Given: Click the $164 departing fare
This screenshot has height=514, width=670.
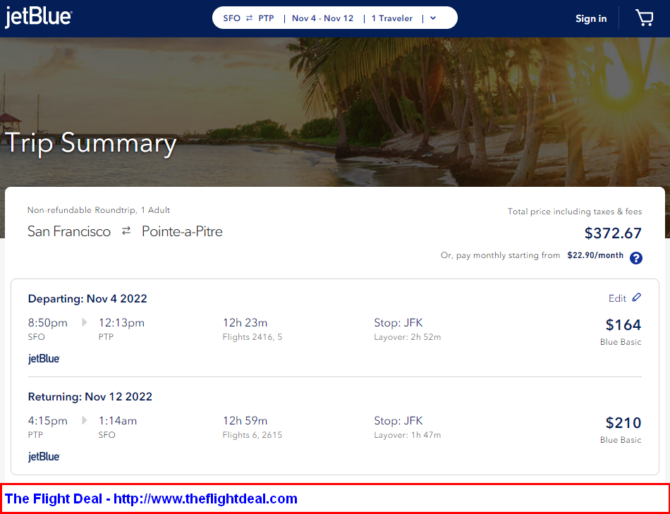Looking at the screenshot, I should click(x=623, y=325).
